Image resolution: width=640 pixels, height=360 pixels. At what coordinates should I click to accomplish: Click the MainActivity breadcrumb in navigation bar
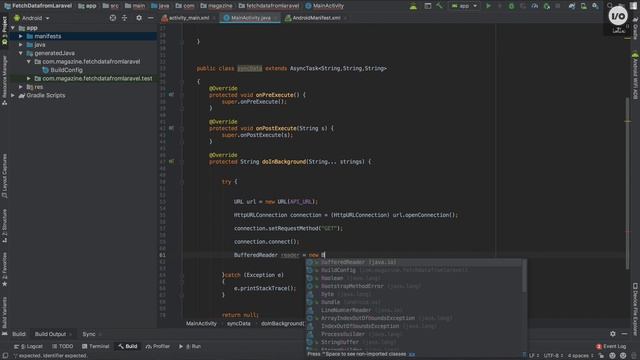tap(324, 6)
